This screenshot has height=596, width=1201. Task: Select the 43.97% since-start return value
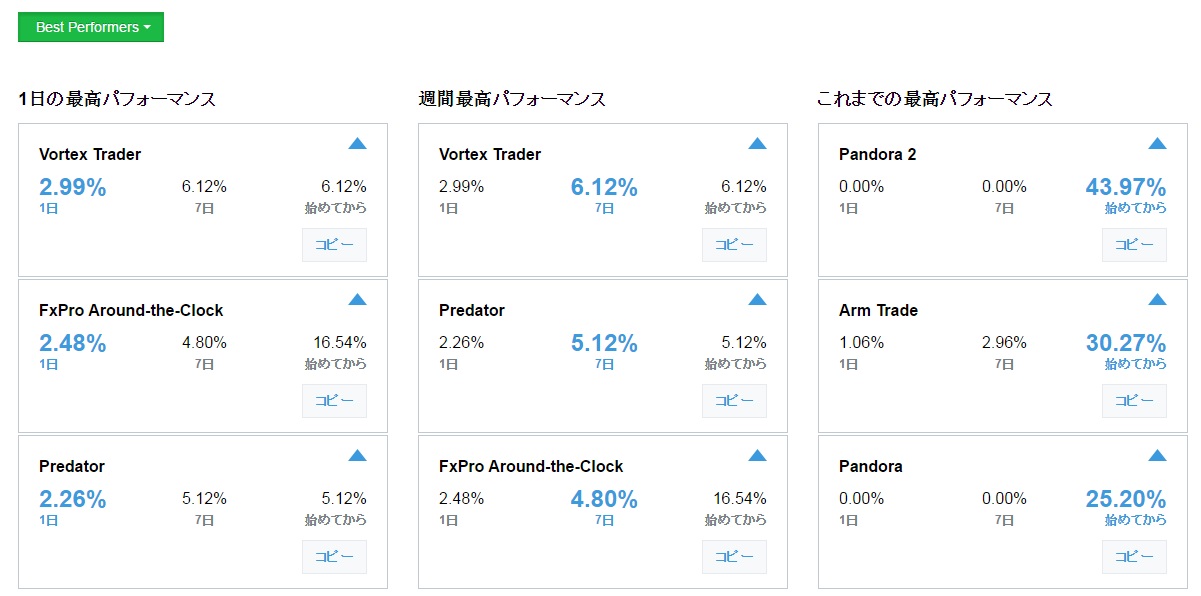pyautogui.click(x=1126, y=187)
